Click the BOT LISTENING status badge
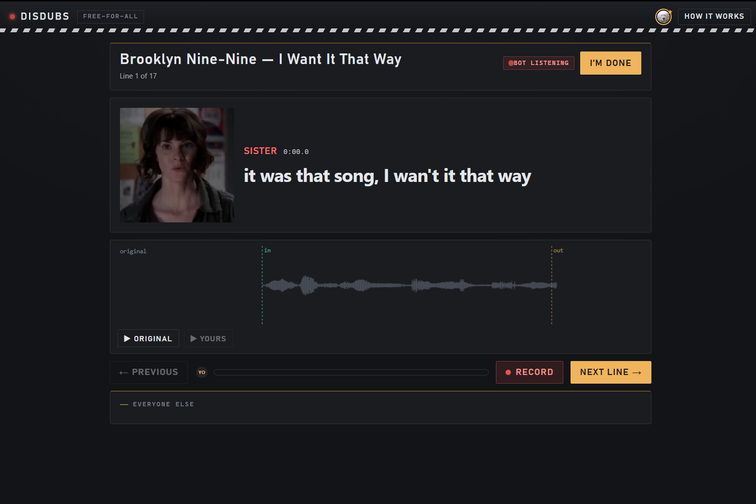Viewport: 756px width, 504px height. tap(539, 63)
